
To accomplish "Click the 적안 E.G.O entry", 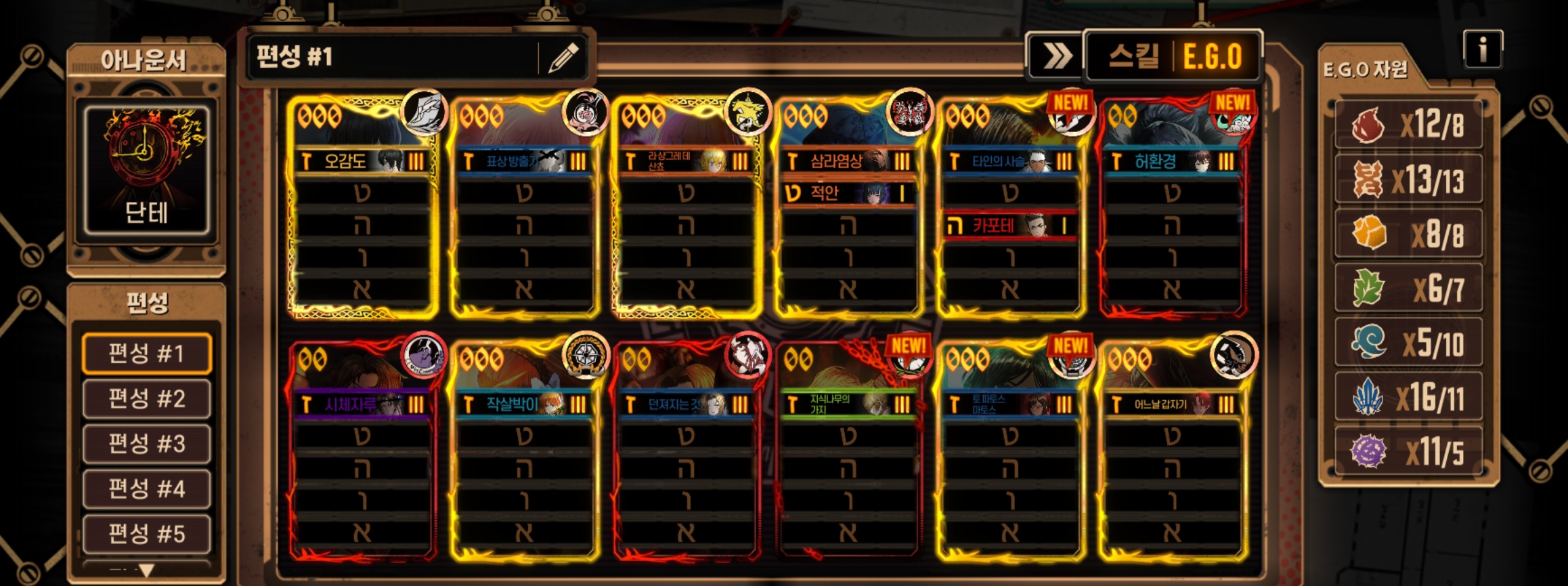I will click(x=848, y=194).
